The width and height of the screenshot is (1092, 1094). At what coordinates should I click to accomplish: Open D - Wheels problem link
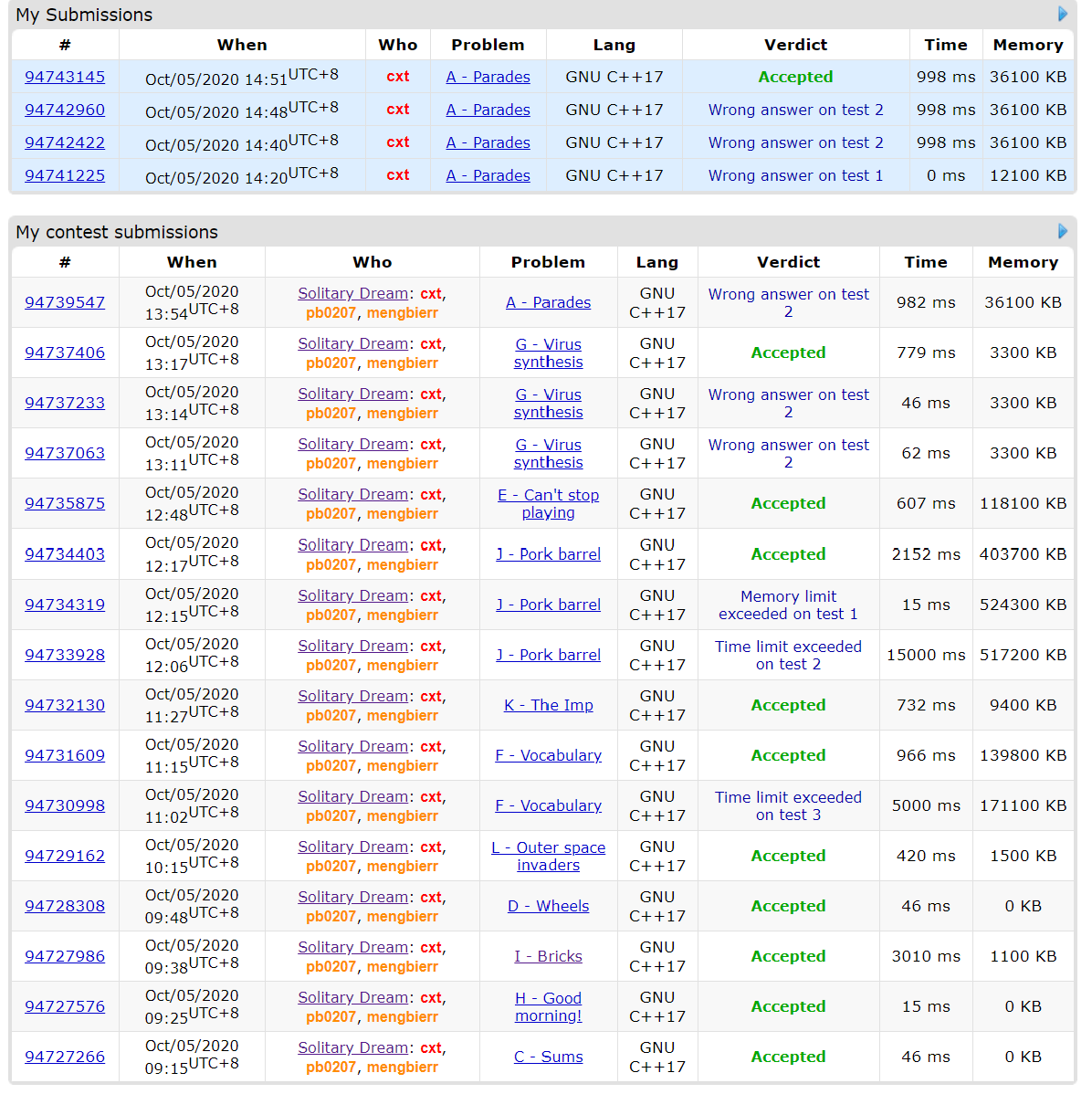pyautogui.click(x=548, y=907)
